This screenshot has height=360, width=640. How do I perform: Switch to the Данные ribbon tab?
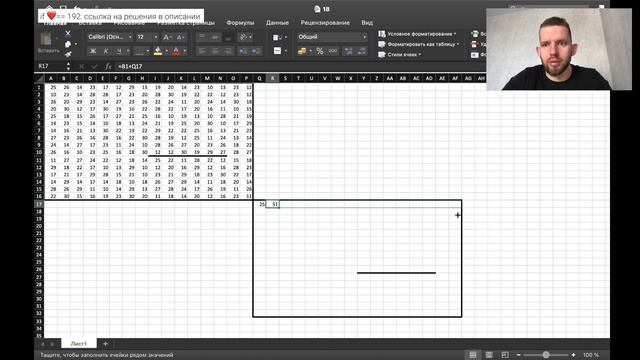pyautogui.click(x=277, y=23)
